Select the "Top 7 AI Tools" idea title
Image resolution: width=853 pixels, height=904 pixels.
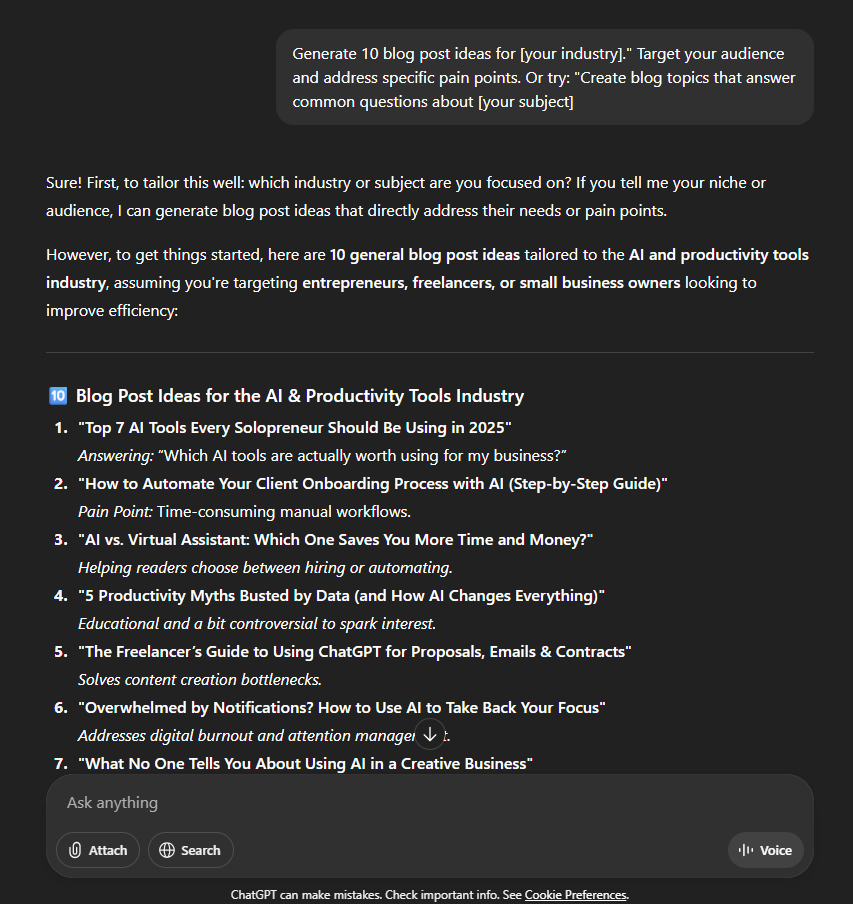point(295,428)
